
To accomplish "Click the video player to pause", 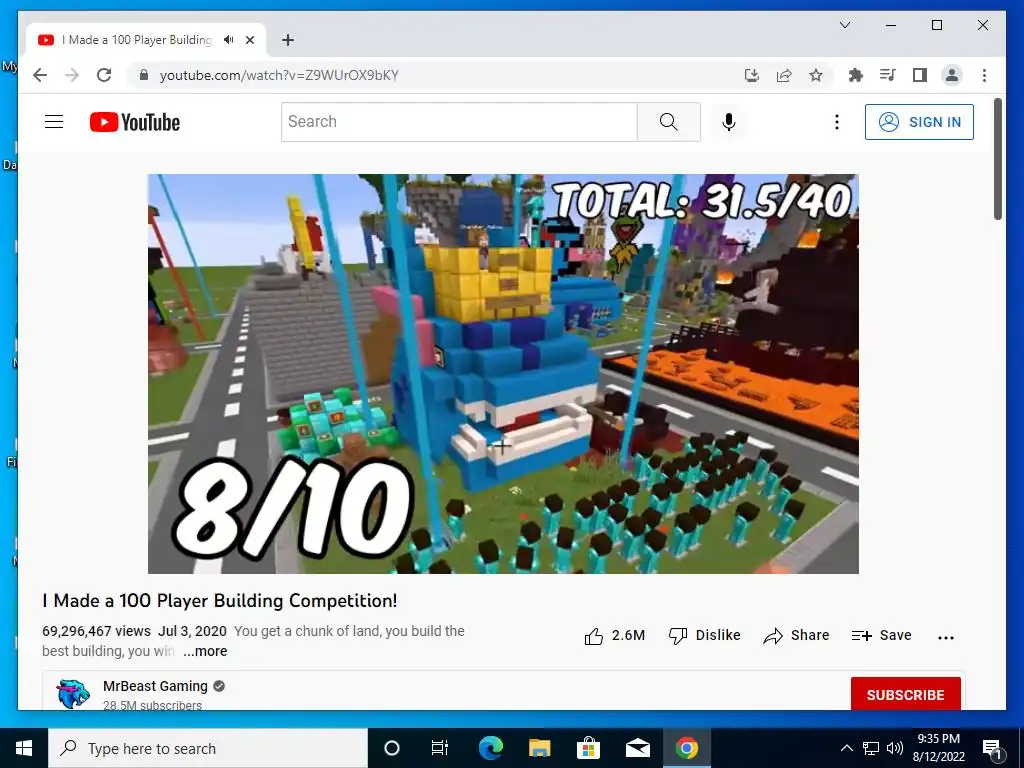I will click(503, 374).
